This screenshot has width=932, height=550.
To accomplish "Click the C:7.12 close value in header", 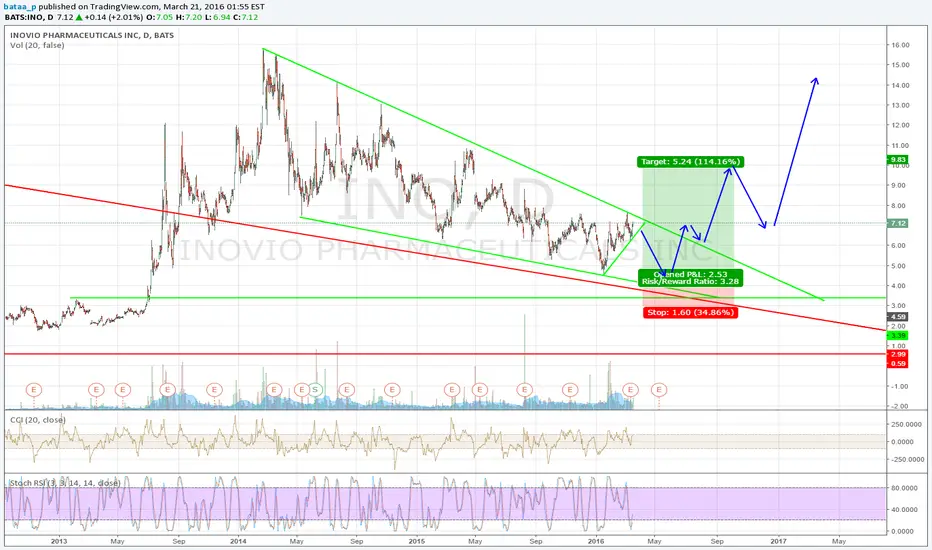I will pyautogui.click(x=245, y=17).
